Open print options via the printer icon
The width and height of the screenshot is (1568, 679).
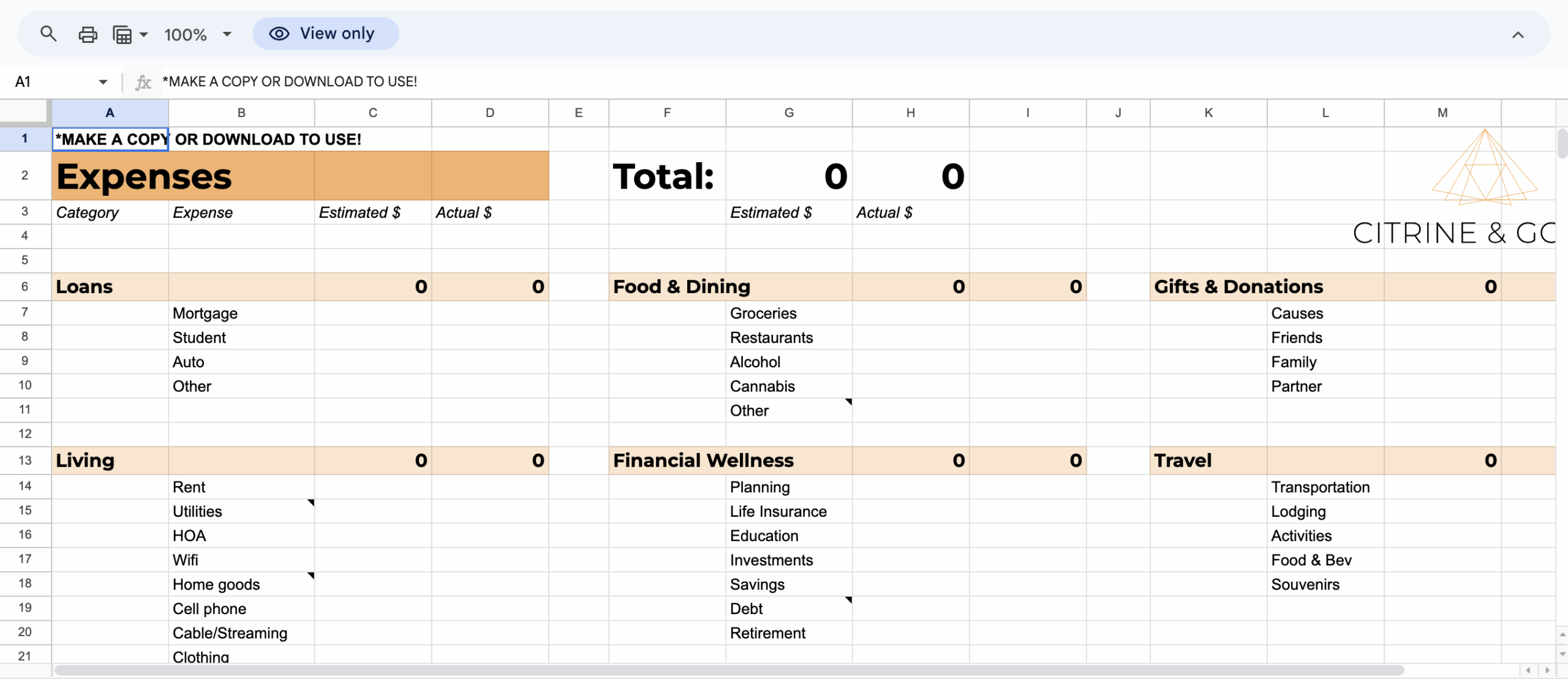[x=88, y=34]
